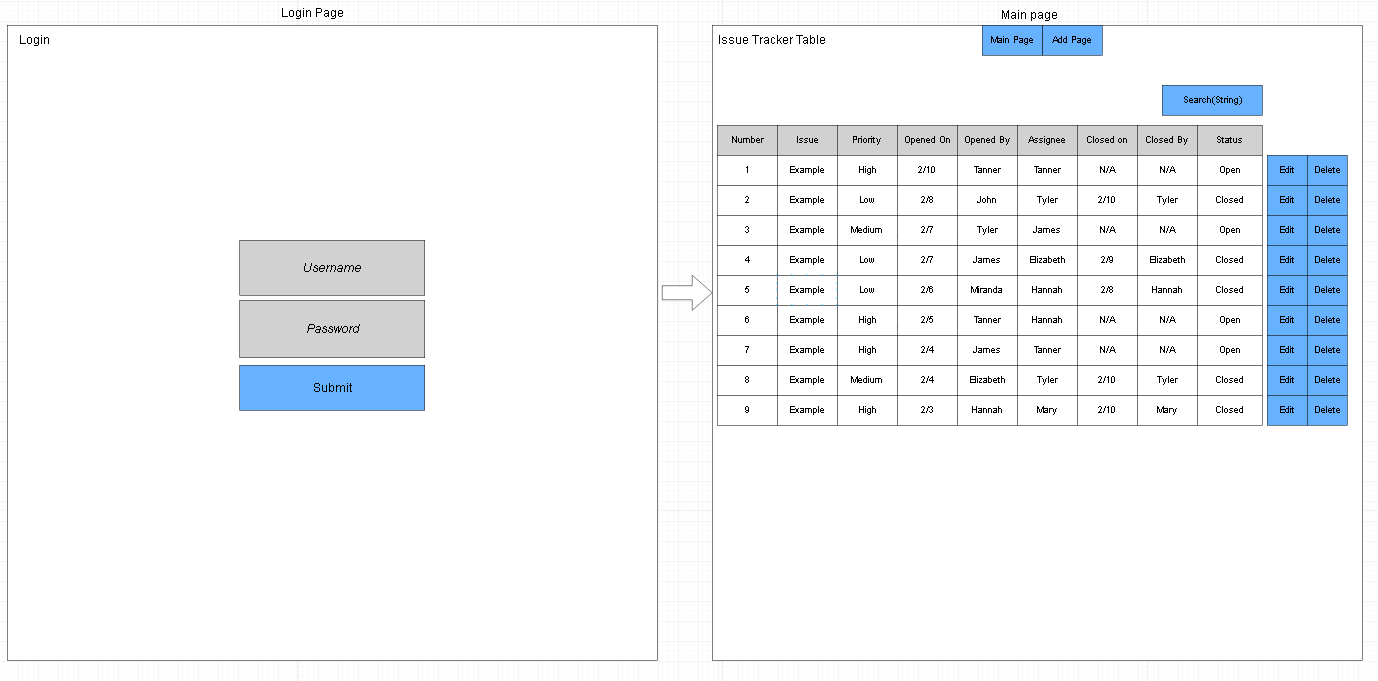Delete issue number 8

click(1327, 380)
